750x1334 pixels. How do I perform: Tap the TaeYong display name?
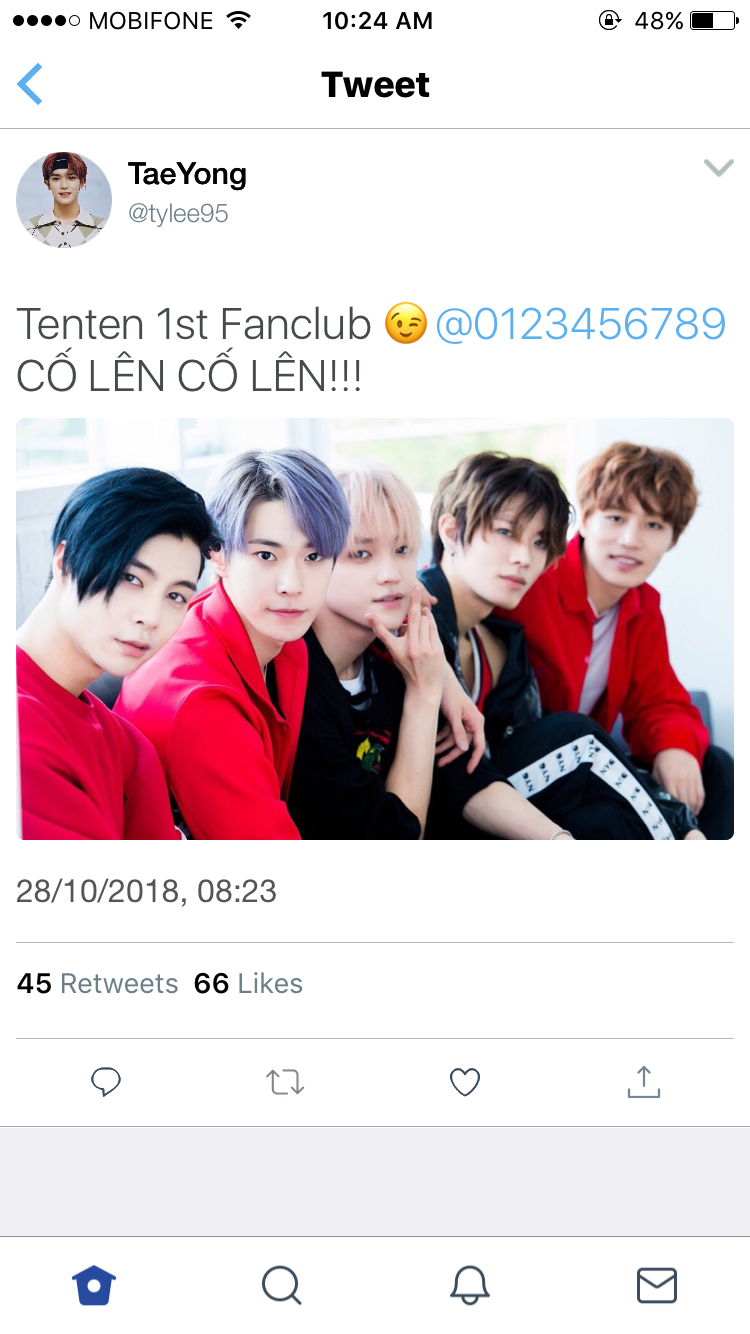tap(187, 174)
